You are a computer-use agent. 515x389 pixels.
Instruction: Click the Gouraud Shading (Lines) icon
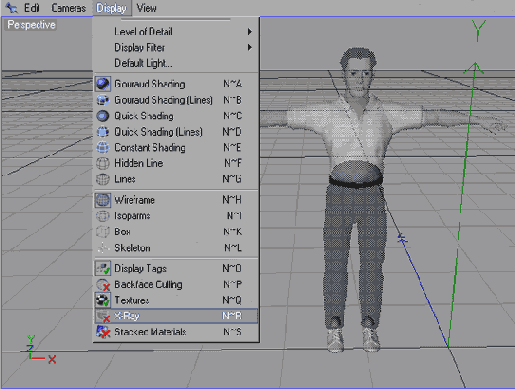click(x=103, y=100)
